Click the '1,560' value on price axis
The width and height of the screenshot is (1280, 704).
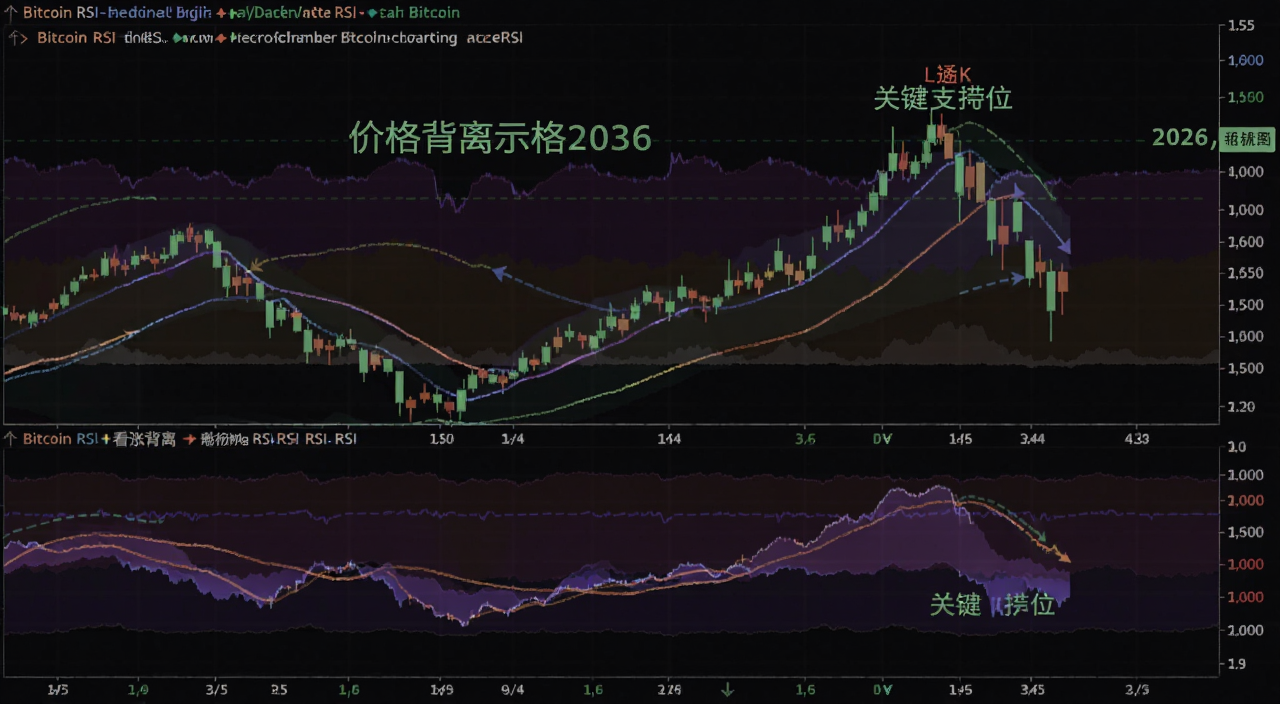1245,98
